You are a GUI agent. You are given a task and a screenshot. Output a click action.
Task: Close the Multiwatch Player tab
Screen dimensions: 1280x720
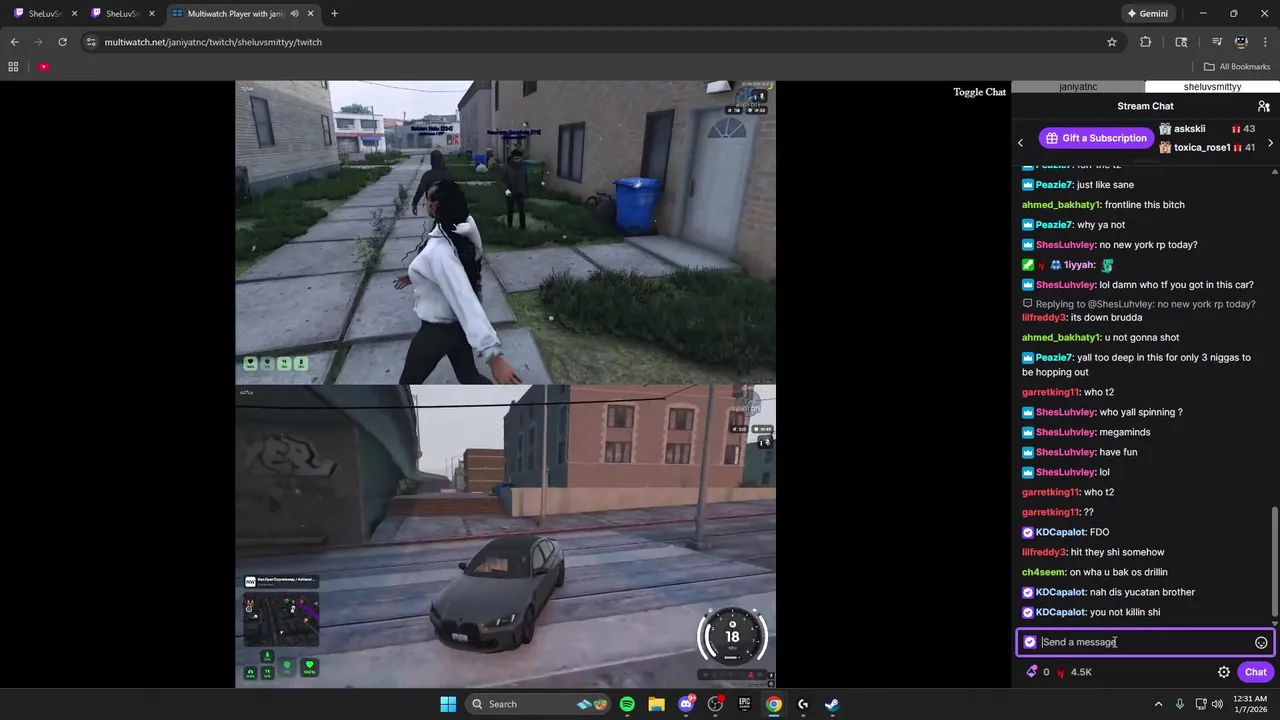310,13
